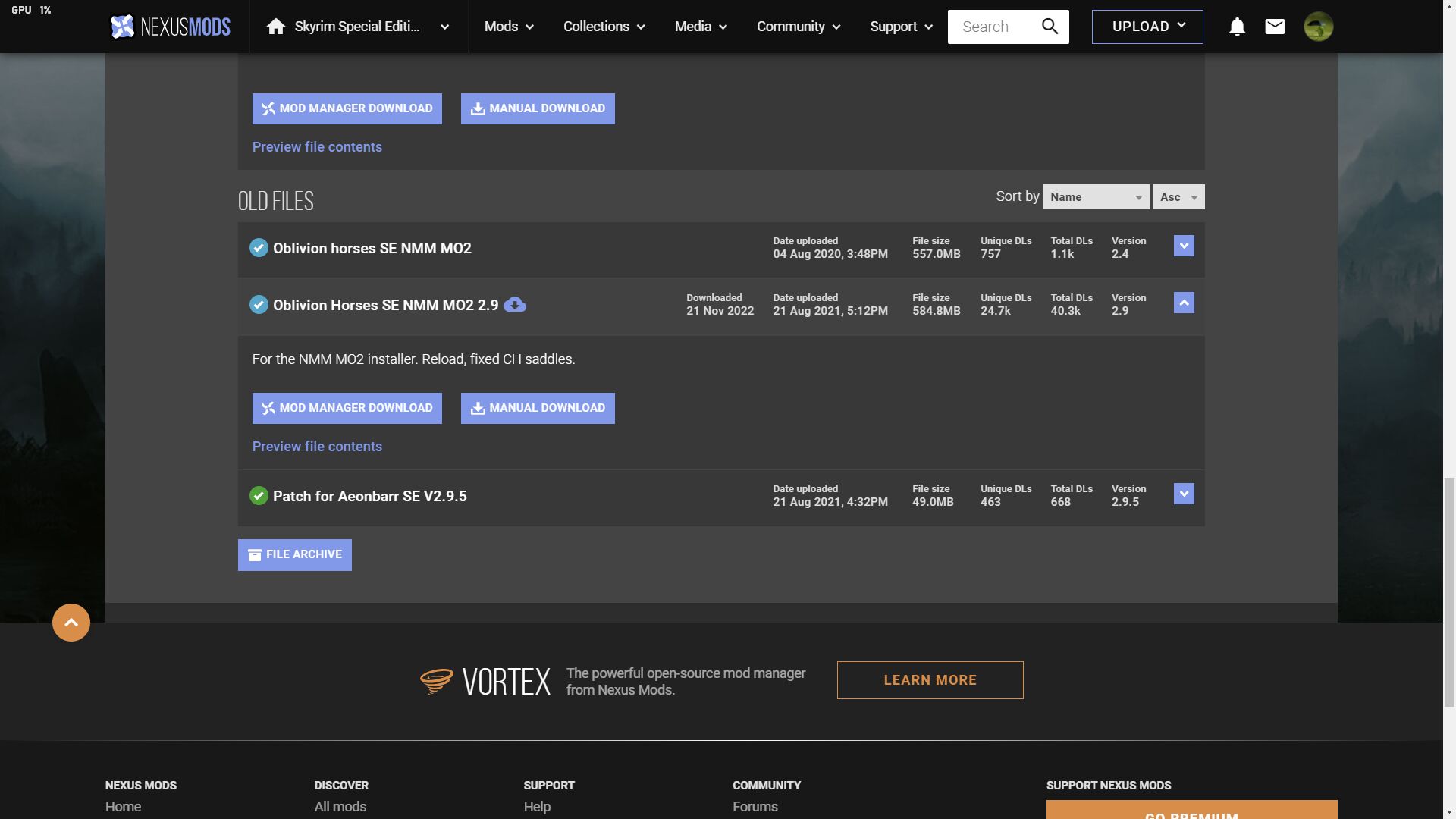Screen dimensions: 1456x819
Task: Click the file size 584.8MB value
Action: click(x=937, y=311)
